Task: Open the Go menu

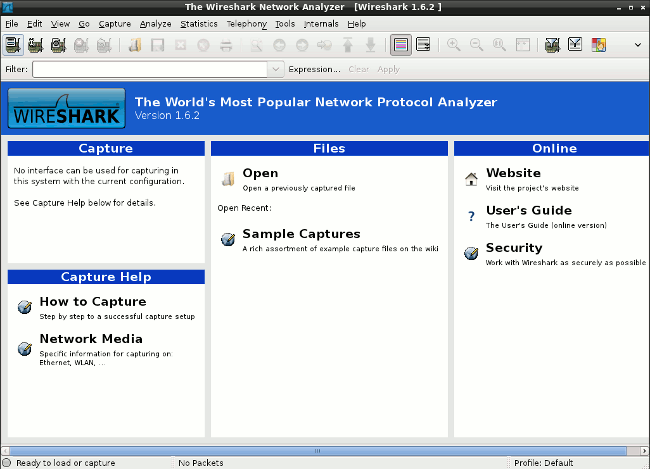Action: (x=84, y=24)
